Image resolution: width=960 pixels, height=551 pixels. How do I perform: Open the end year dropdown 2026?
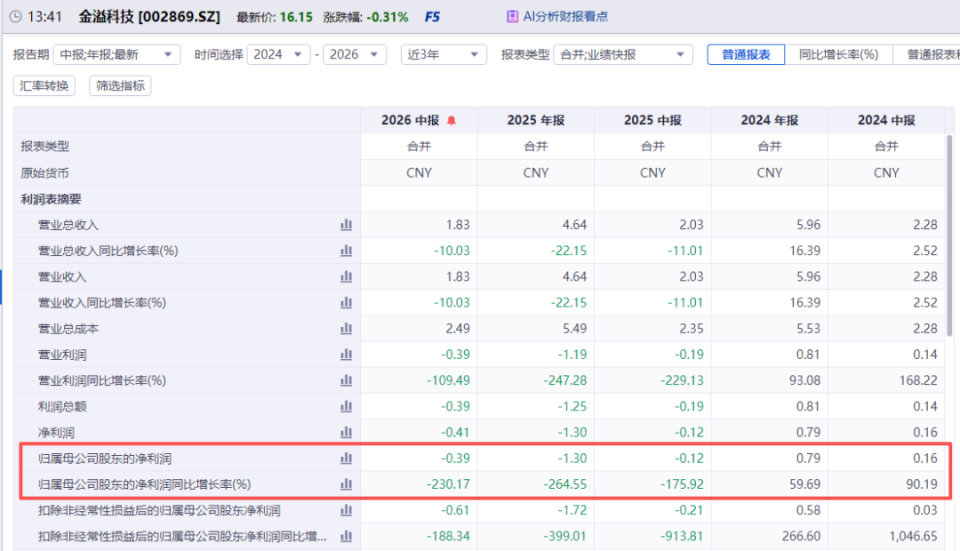point(354,54)
